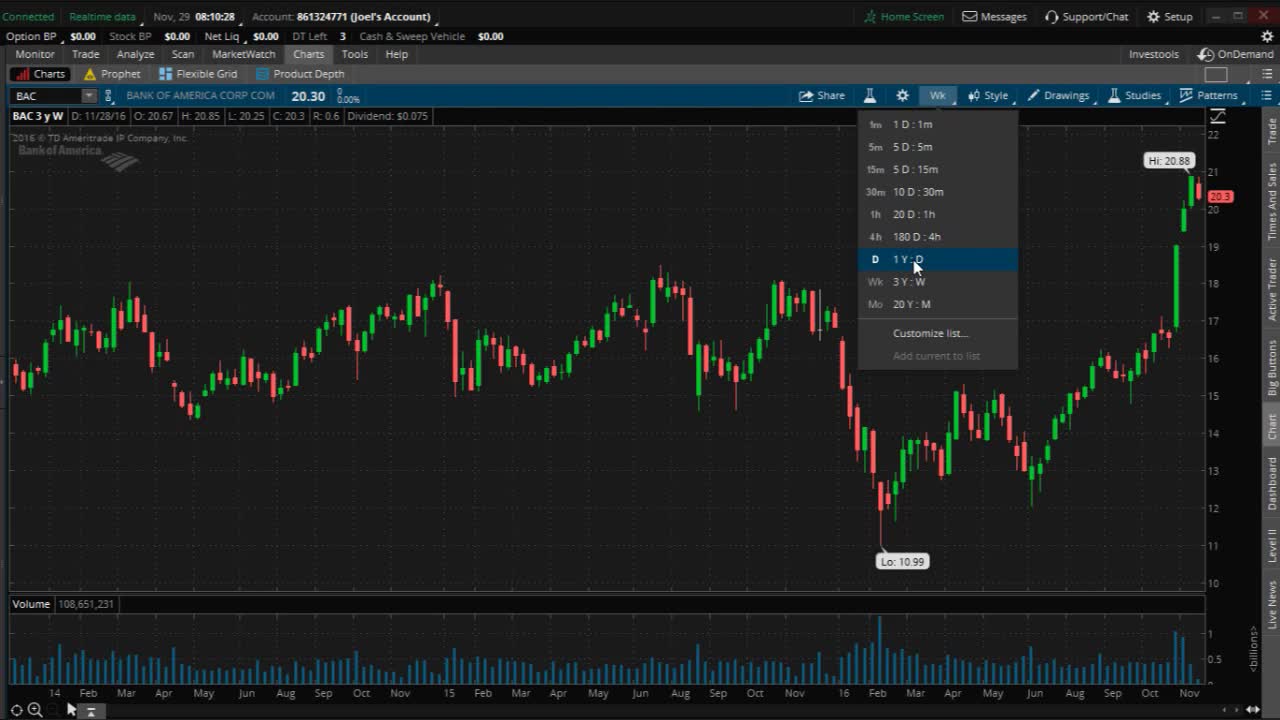
Task: Collapse the lower volume subgraph button
Action: (x=90, y=711)
